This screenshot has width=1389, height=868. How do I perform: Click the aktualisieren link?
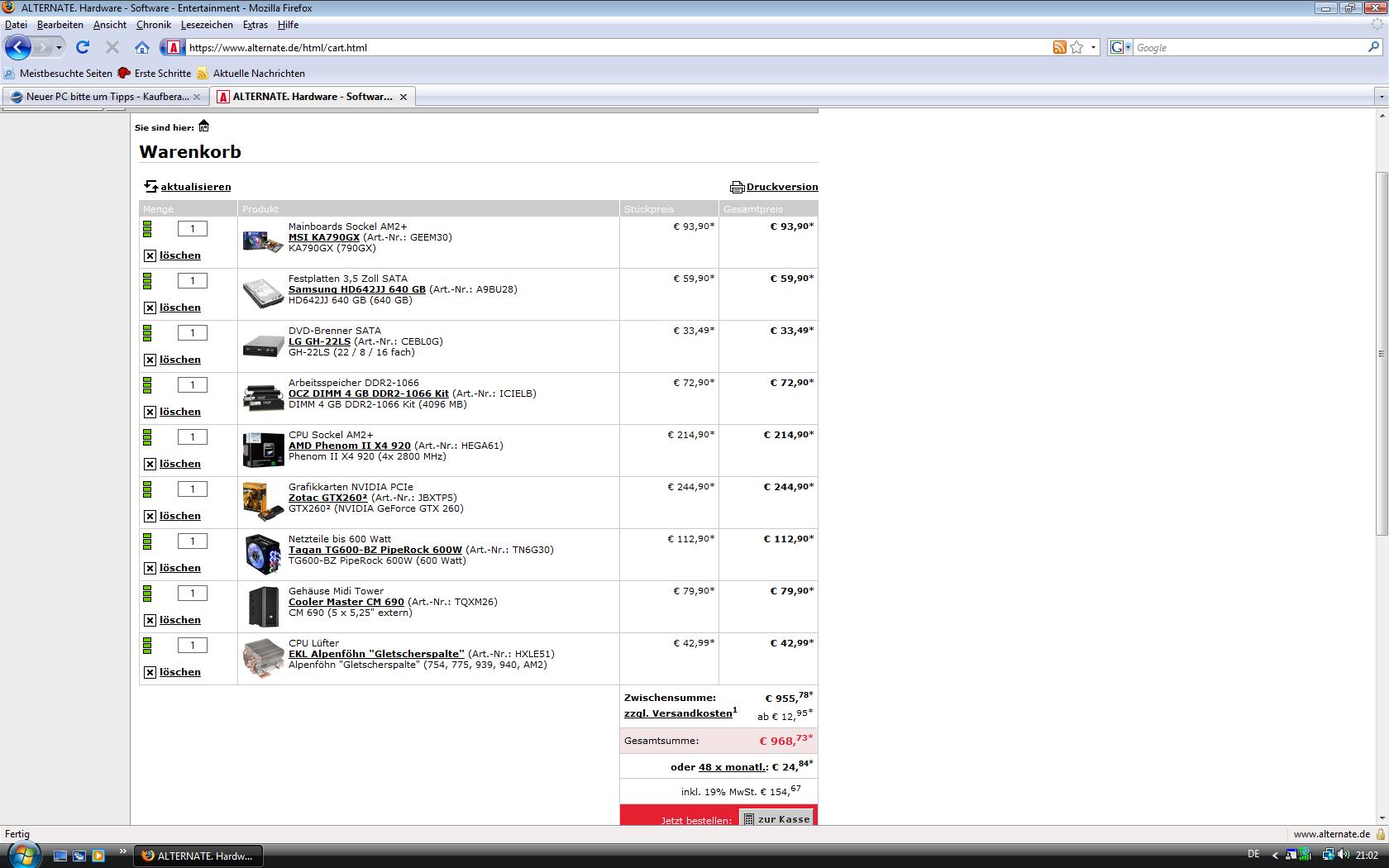(196, 187)
